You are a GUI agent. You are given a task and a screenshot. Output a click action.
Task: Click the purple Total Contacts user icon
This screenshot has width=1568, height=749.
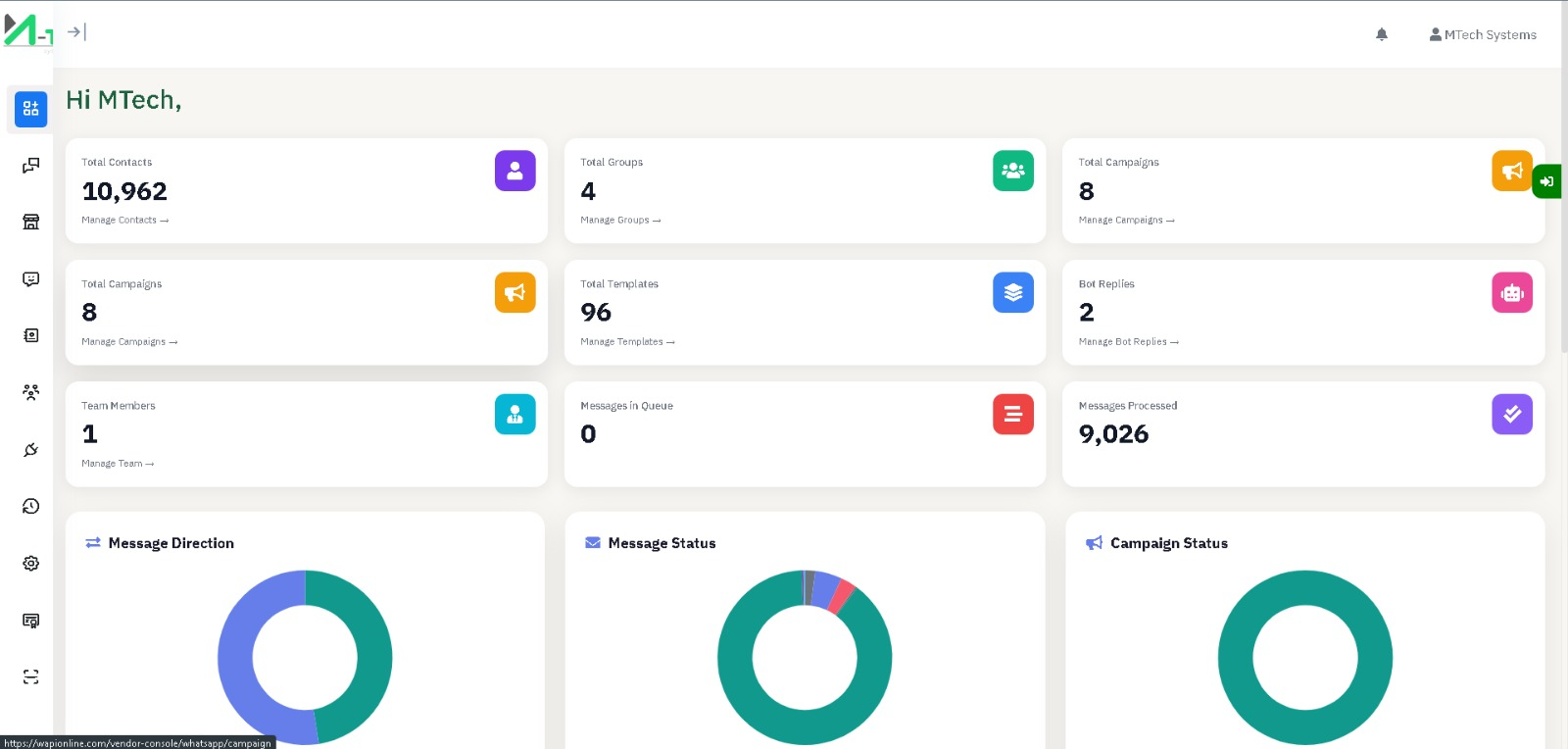514,171
